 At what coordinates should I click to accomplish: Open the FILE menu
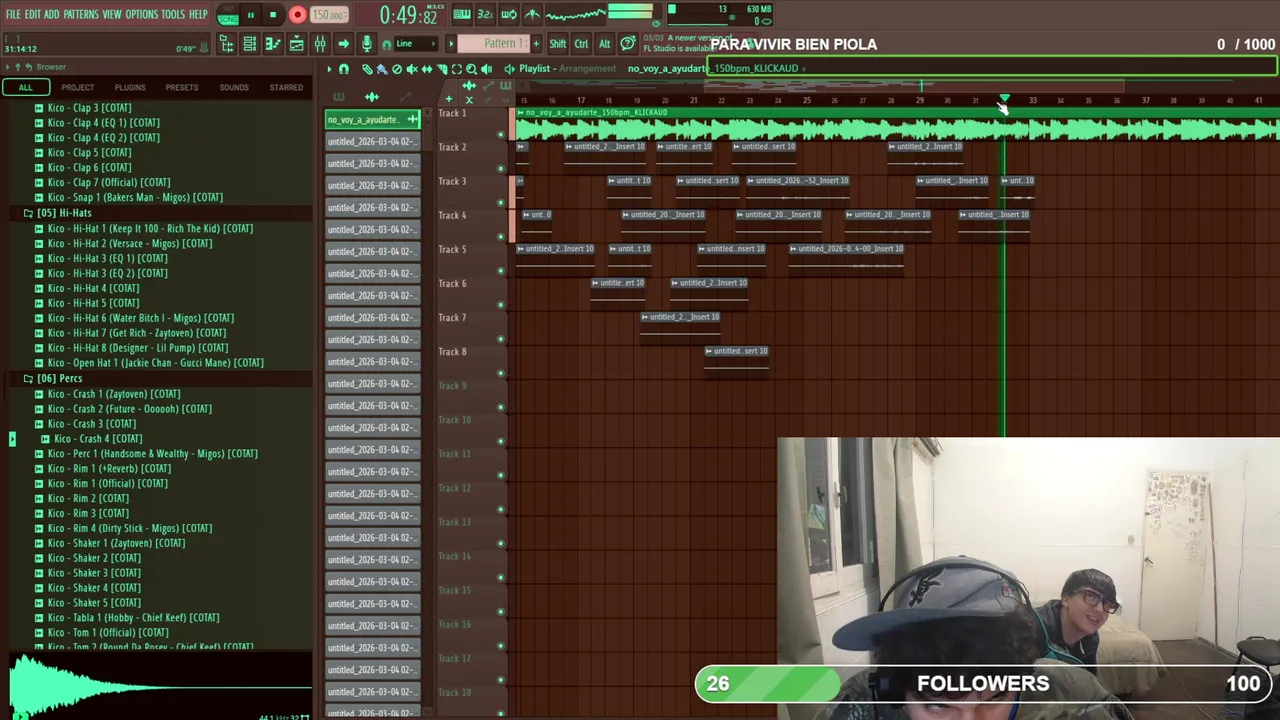13,14
